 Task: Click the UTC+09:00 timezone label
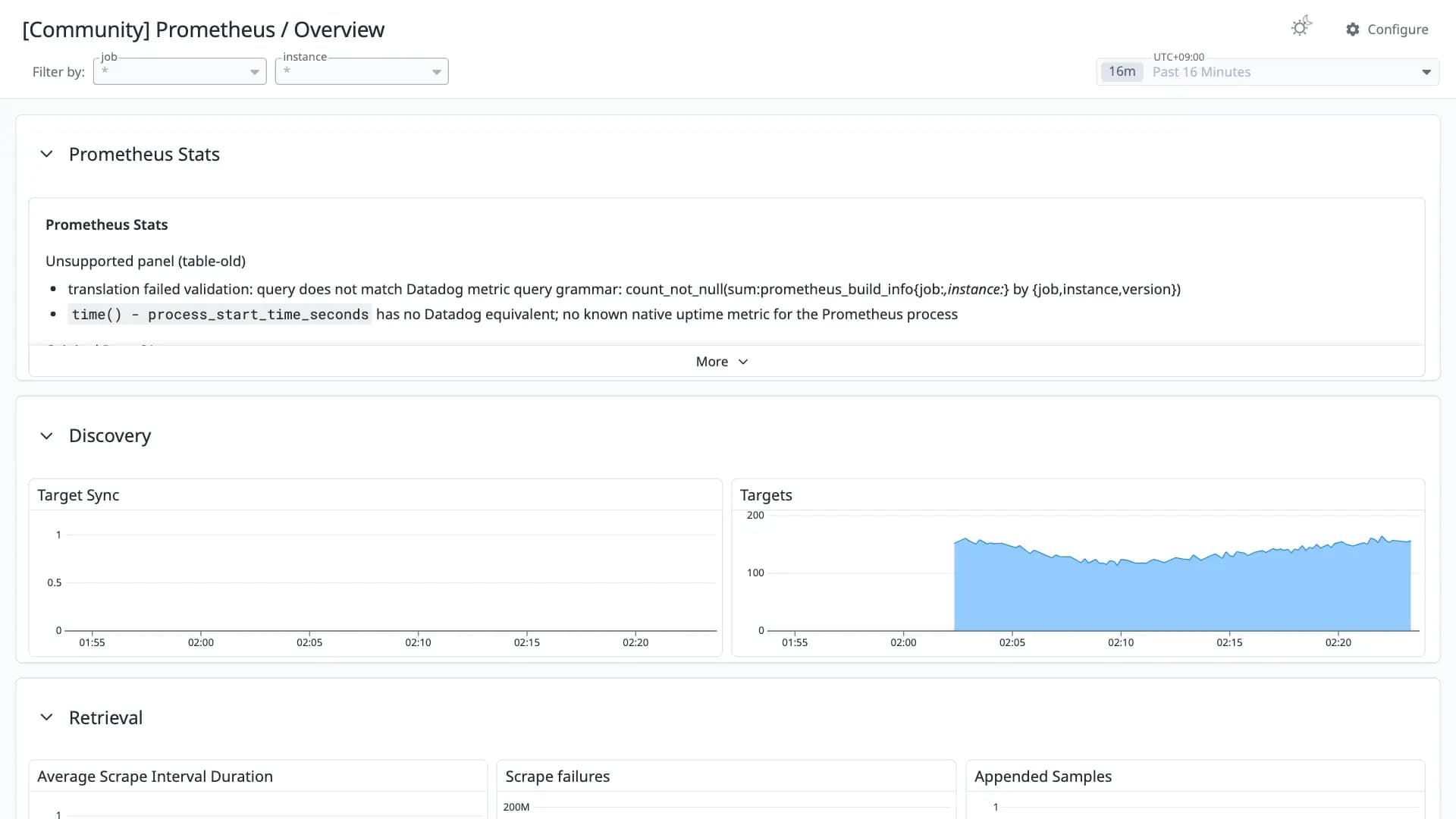coord(1178,57)
